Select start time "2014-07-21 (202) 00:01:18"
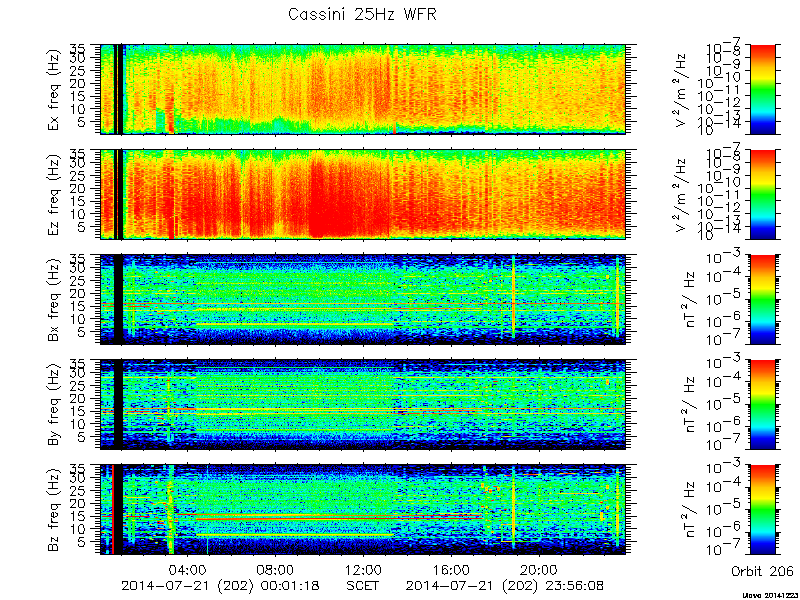The image size is (800, 600). 221,585
